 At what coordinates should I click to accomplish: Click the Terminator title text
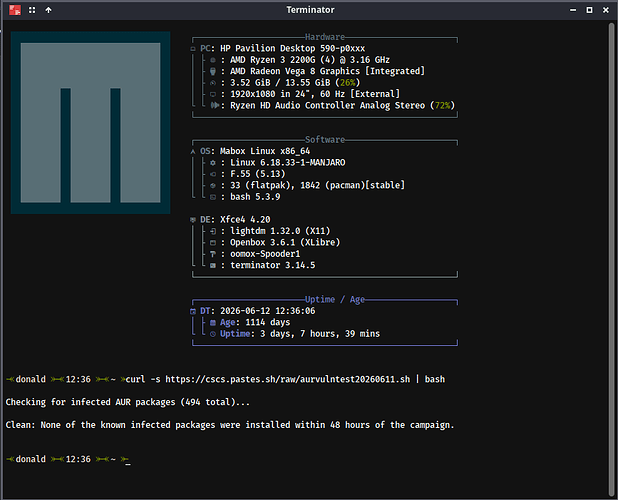click(x=310, y=10)
